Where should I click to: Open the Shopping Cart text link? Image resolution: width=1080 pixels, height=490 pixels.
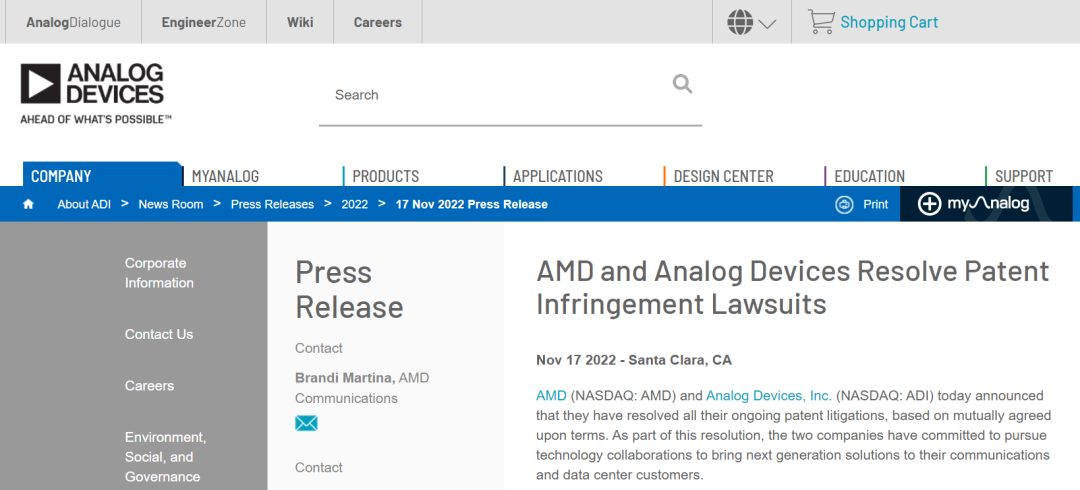[x=889, y=22]
